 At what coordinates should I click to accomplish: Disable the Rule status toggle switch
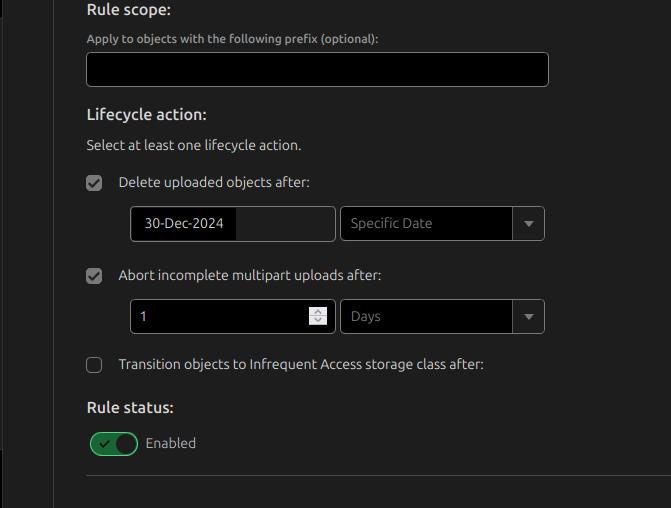tap(114, 444)
